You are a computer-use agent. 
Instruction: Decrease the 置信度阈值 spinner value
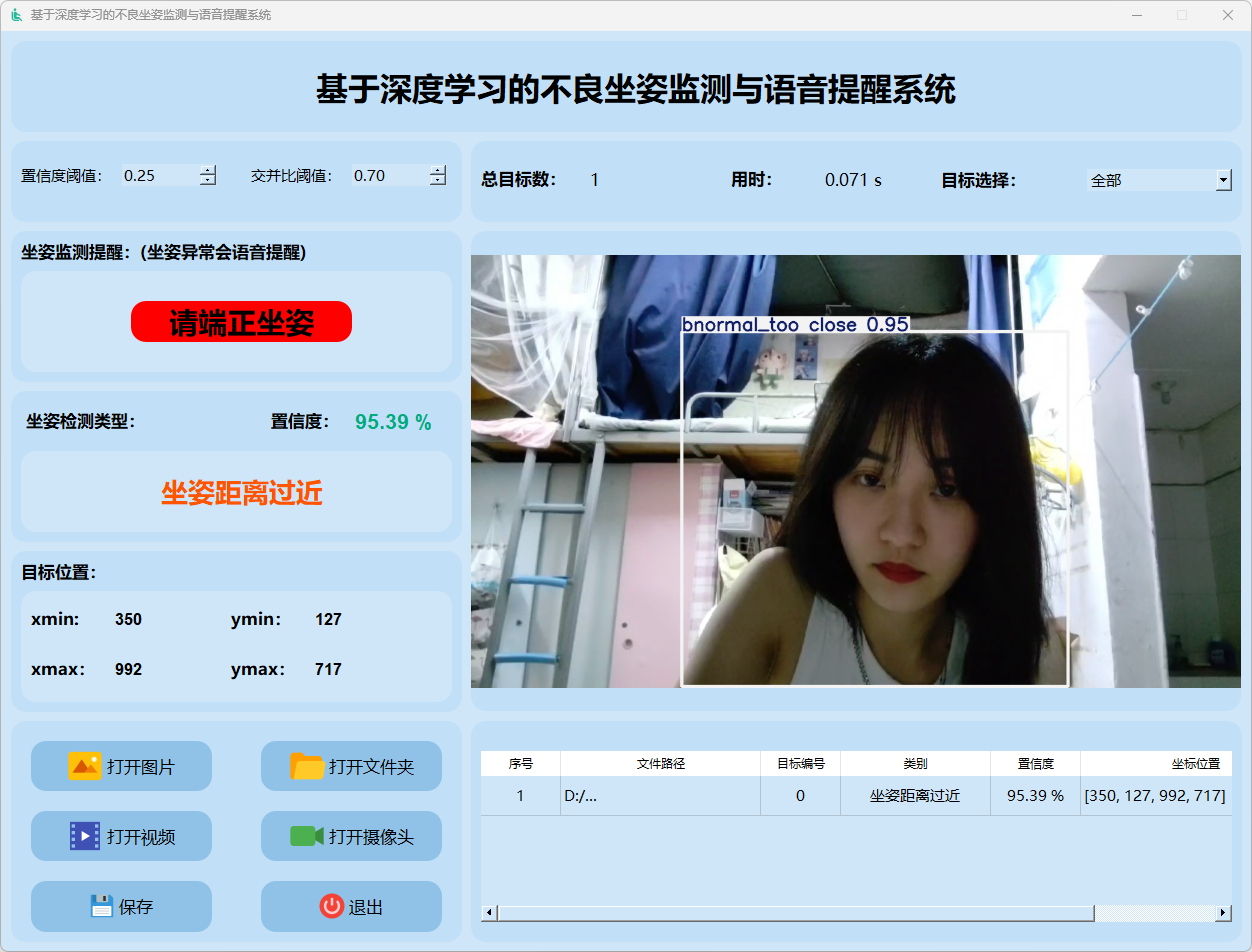click(208, 180)
